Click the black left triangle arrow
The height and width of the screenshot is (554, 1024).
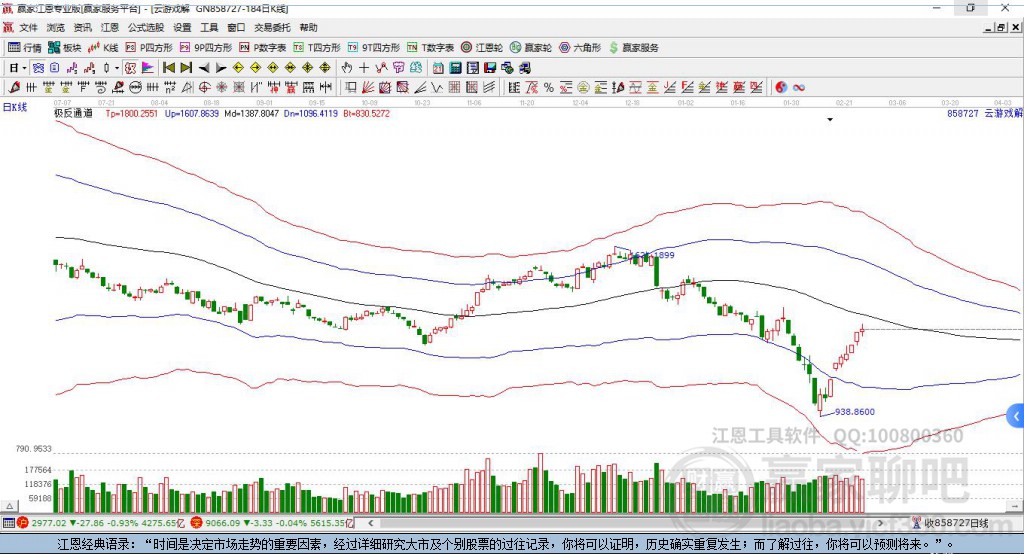pyautogui.click(x=204, y=68)
